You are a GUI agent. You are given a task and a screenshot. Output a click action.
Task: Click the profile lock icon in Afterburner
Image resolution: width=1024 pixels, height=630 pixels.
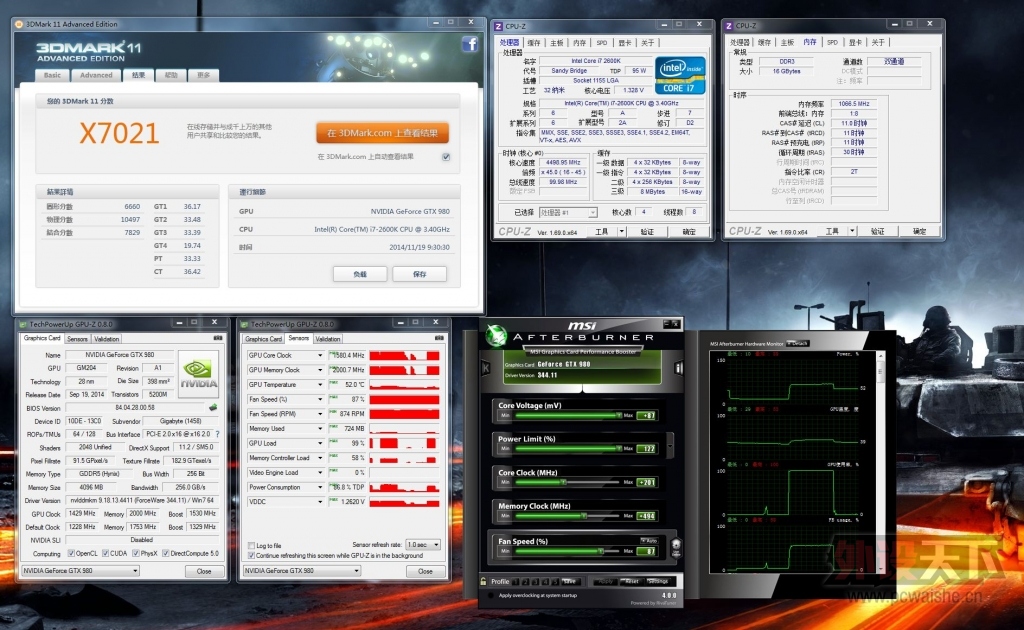tap(483, 581)
